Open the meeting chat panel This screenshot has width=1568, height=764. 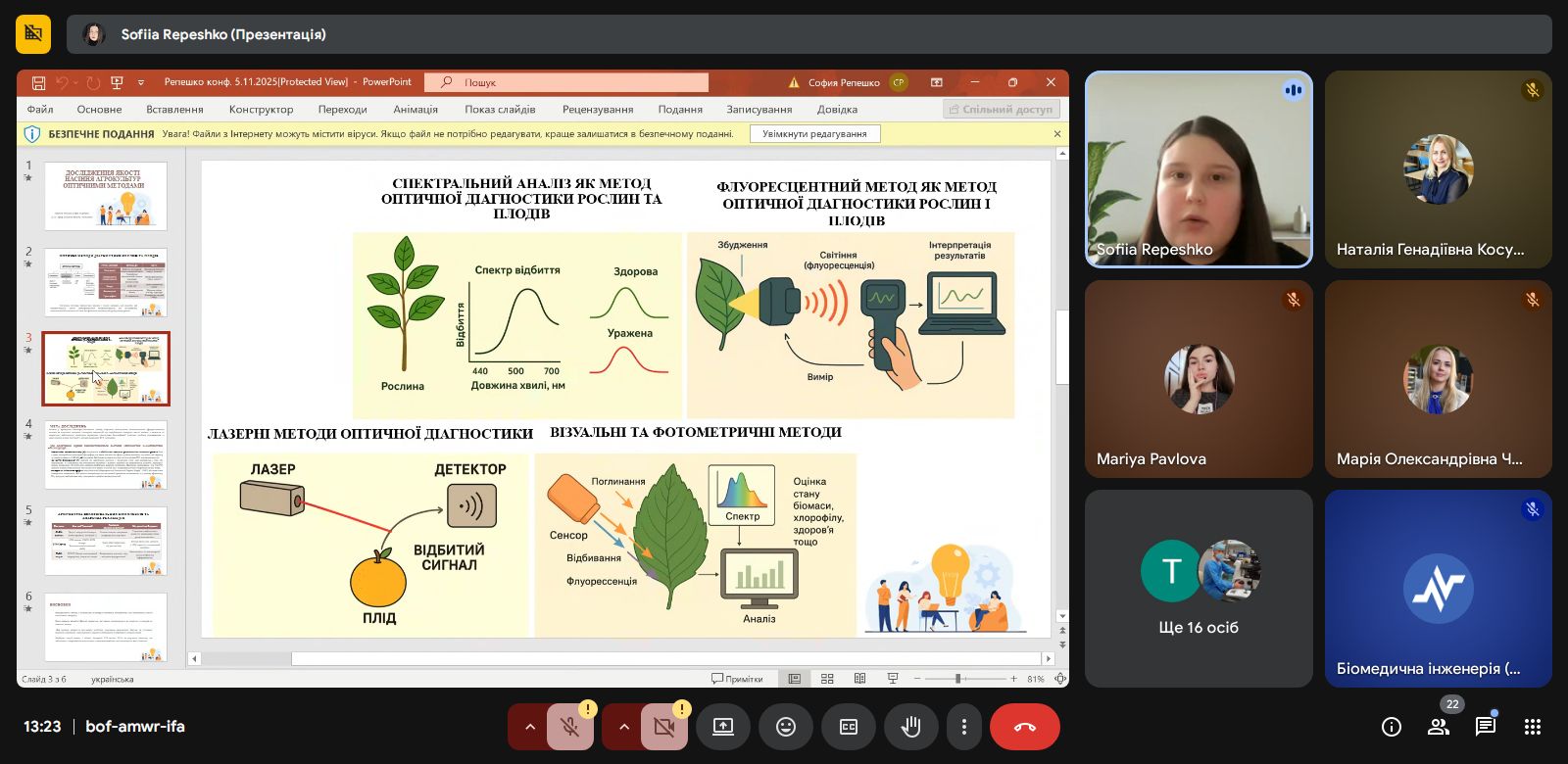click(1486, 727)
